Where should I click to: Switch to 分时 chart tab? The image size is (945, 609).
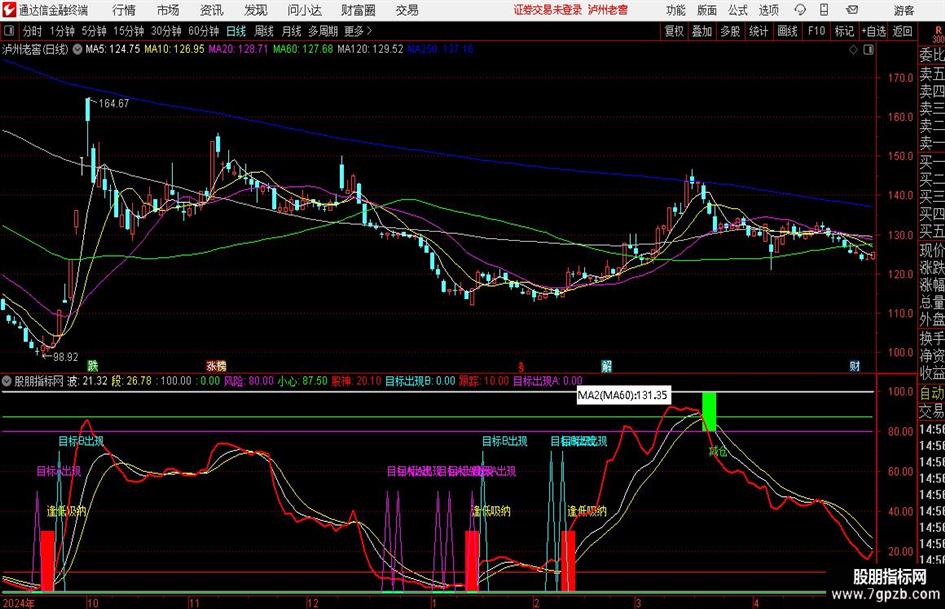click(33, 31)
